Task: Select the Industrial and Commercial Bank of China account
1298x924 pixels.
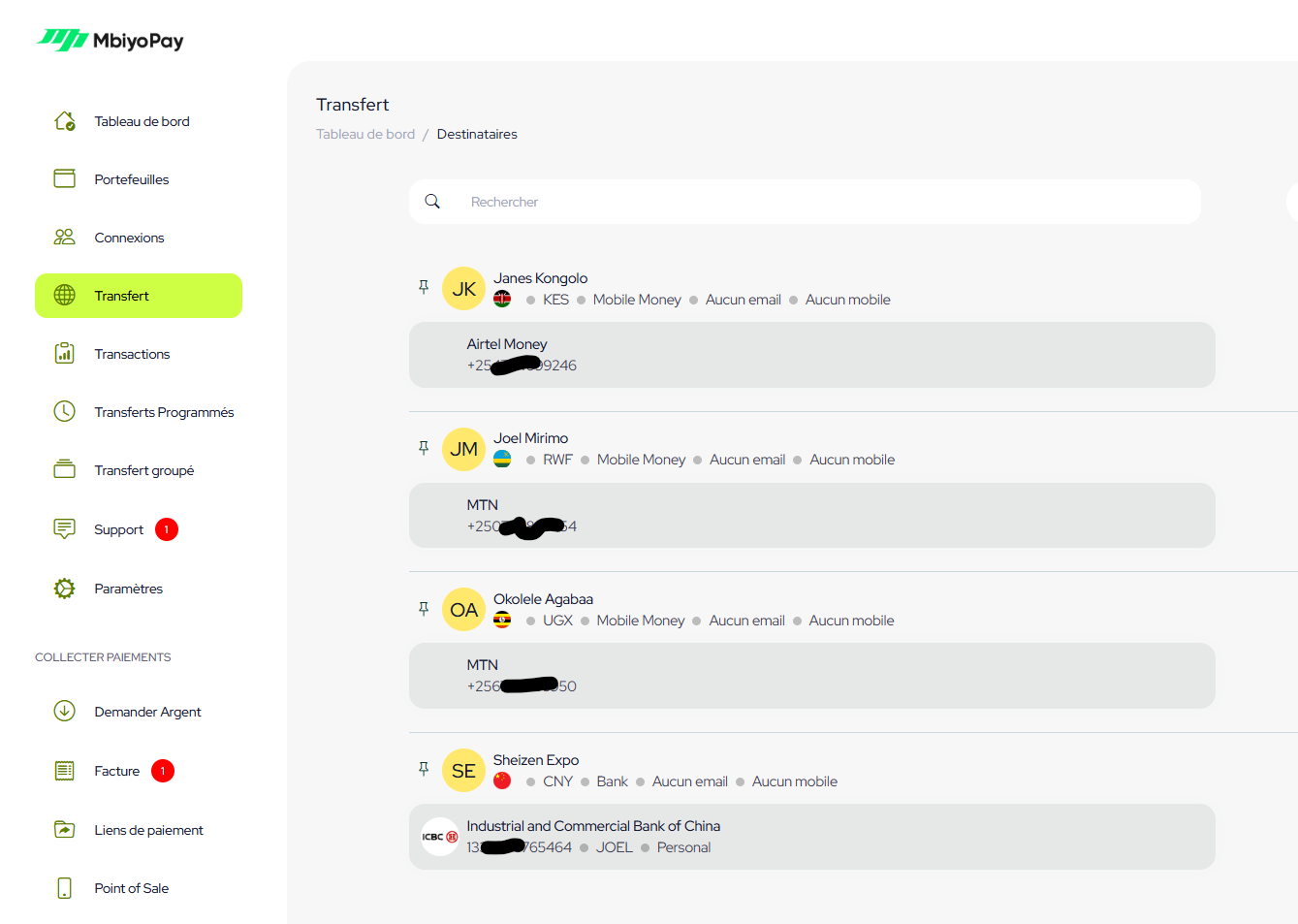Action: coord(811,837)
